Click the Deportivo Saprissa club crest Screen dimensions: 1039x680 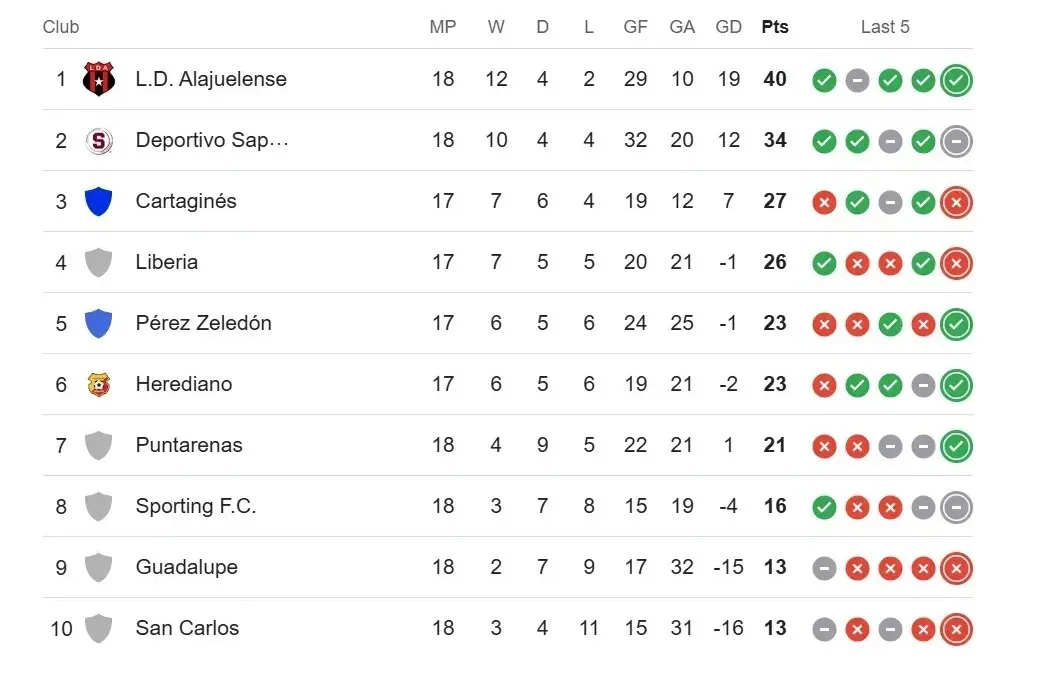98,141
